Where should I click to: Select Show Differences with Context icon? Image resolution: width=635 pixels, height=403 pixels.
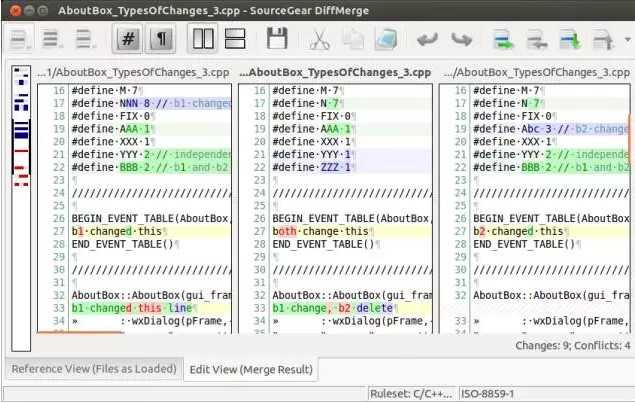[83, 39]
